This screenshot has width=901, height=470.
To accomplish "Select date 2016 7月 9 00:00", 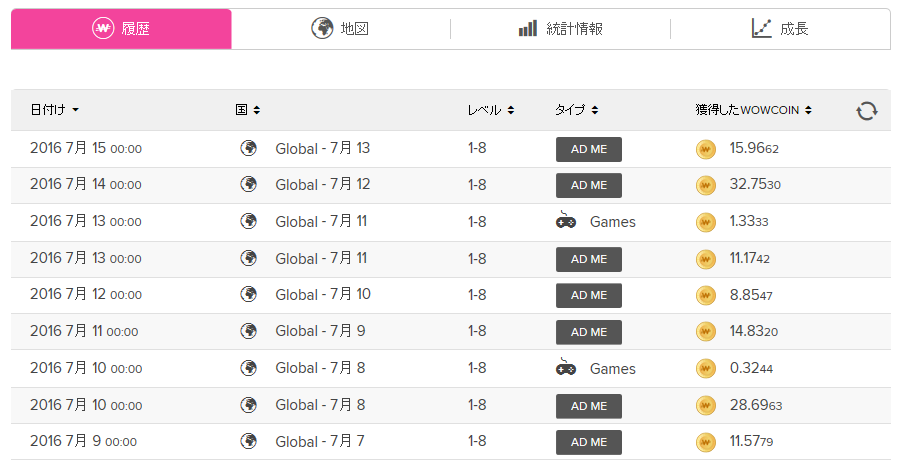I will [83, 441].
